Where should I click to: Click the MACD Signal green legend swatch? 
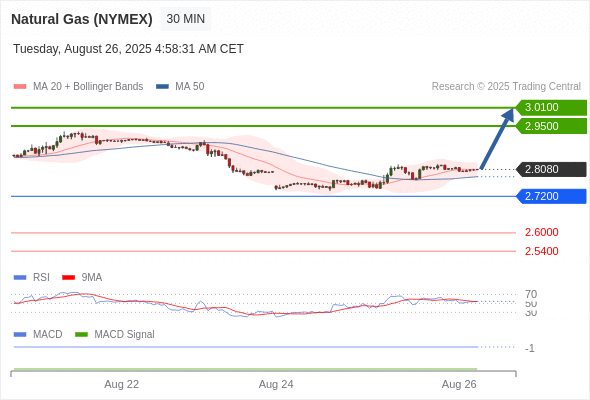pyautogui.click(x=81, y=335)
